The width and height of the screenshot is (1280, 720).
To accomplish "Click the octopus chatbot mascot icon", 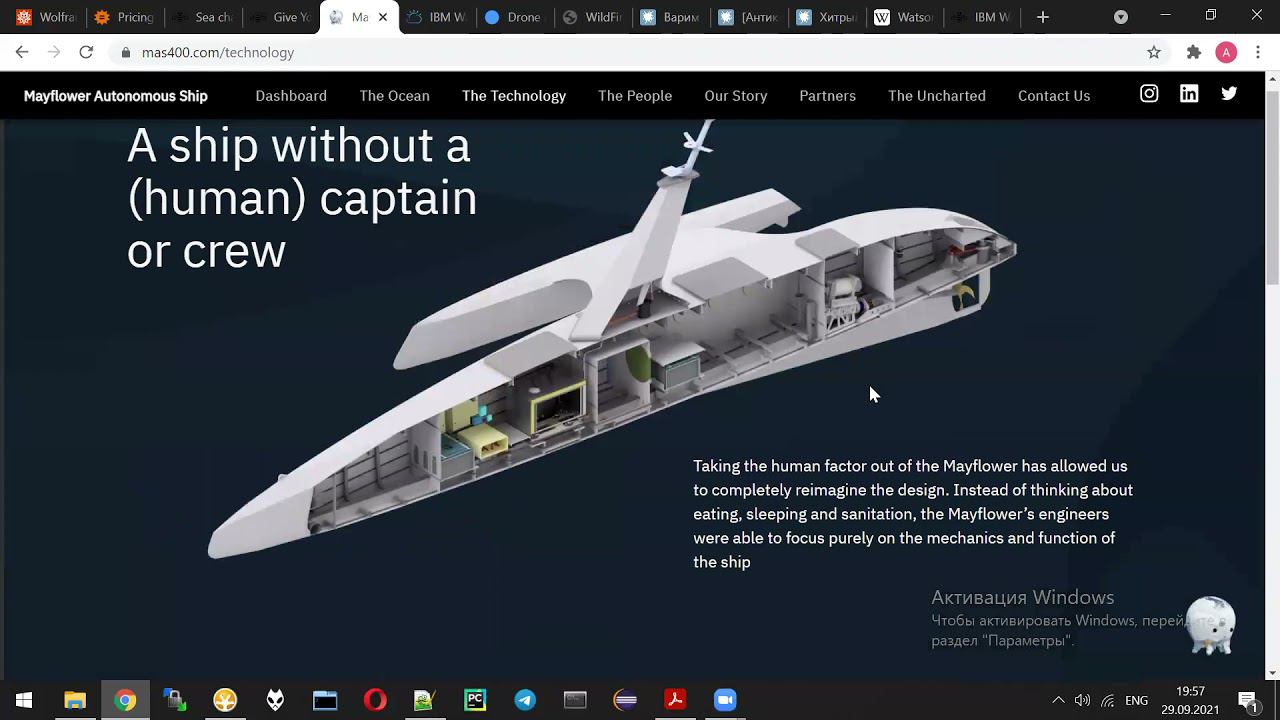I will point(1211,625).
